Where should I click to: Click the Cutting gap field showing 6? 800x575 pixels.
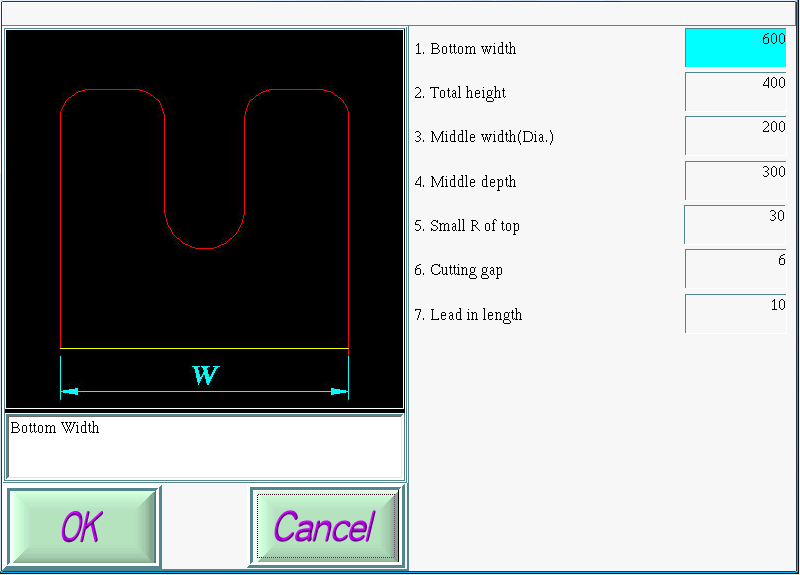[735, 269]
